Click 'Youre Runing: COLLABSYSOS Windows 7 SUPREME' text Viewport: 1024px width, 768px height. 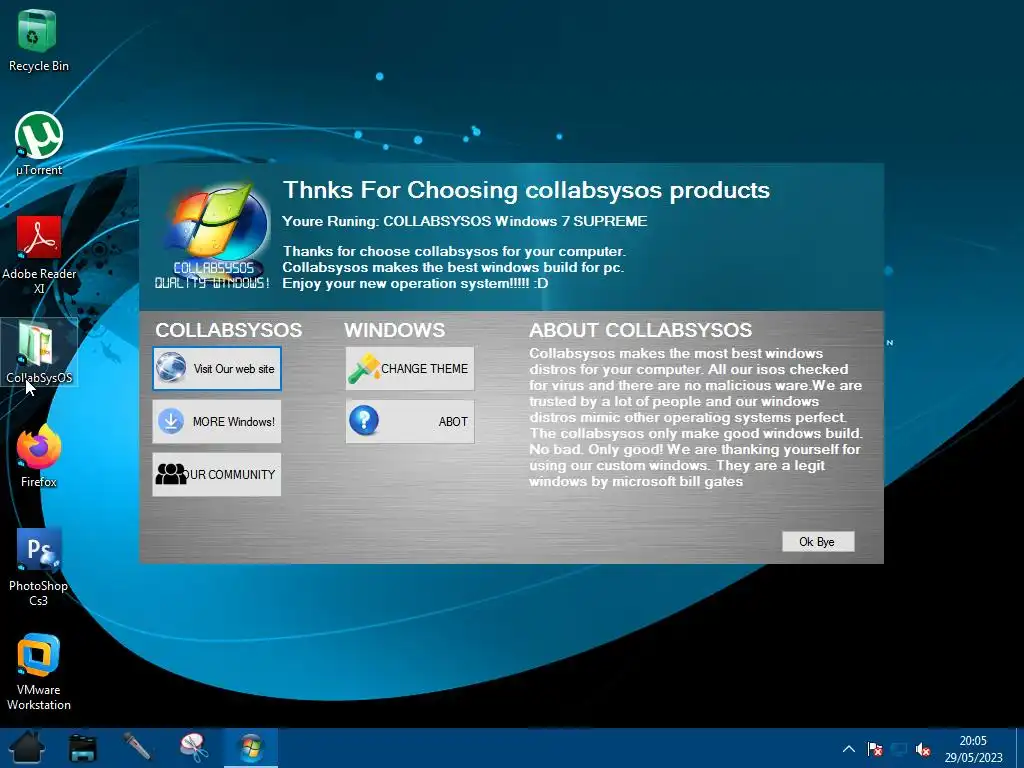tap(464, 221)
